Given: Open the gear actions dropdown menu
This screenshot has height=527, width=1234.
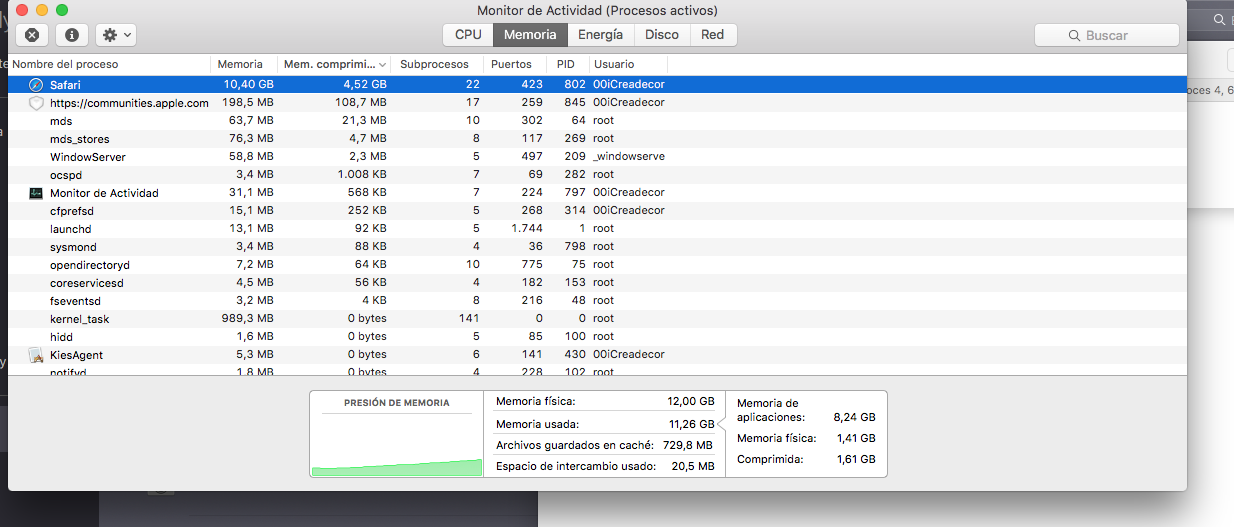Looking at the screenshot, I should coord(116,35).
